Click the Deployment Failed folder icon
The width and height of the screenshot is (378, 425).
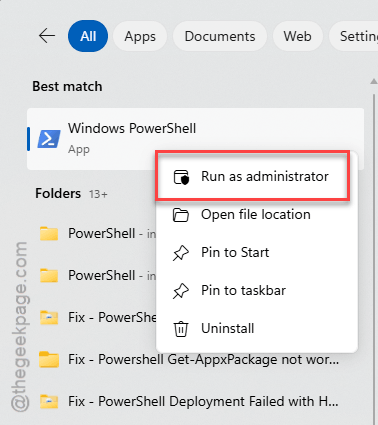coord(49,402)
